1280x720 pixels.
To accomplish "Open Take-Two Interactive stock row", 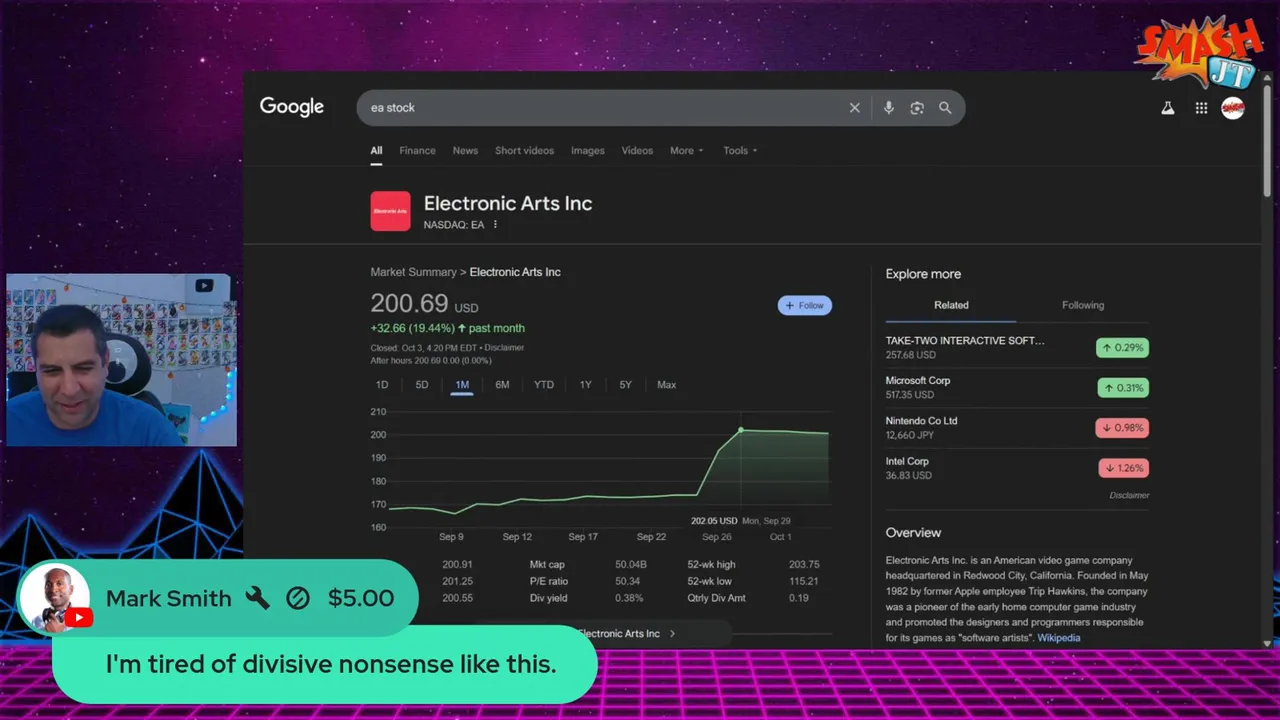I will coord(1017,348).
